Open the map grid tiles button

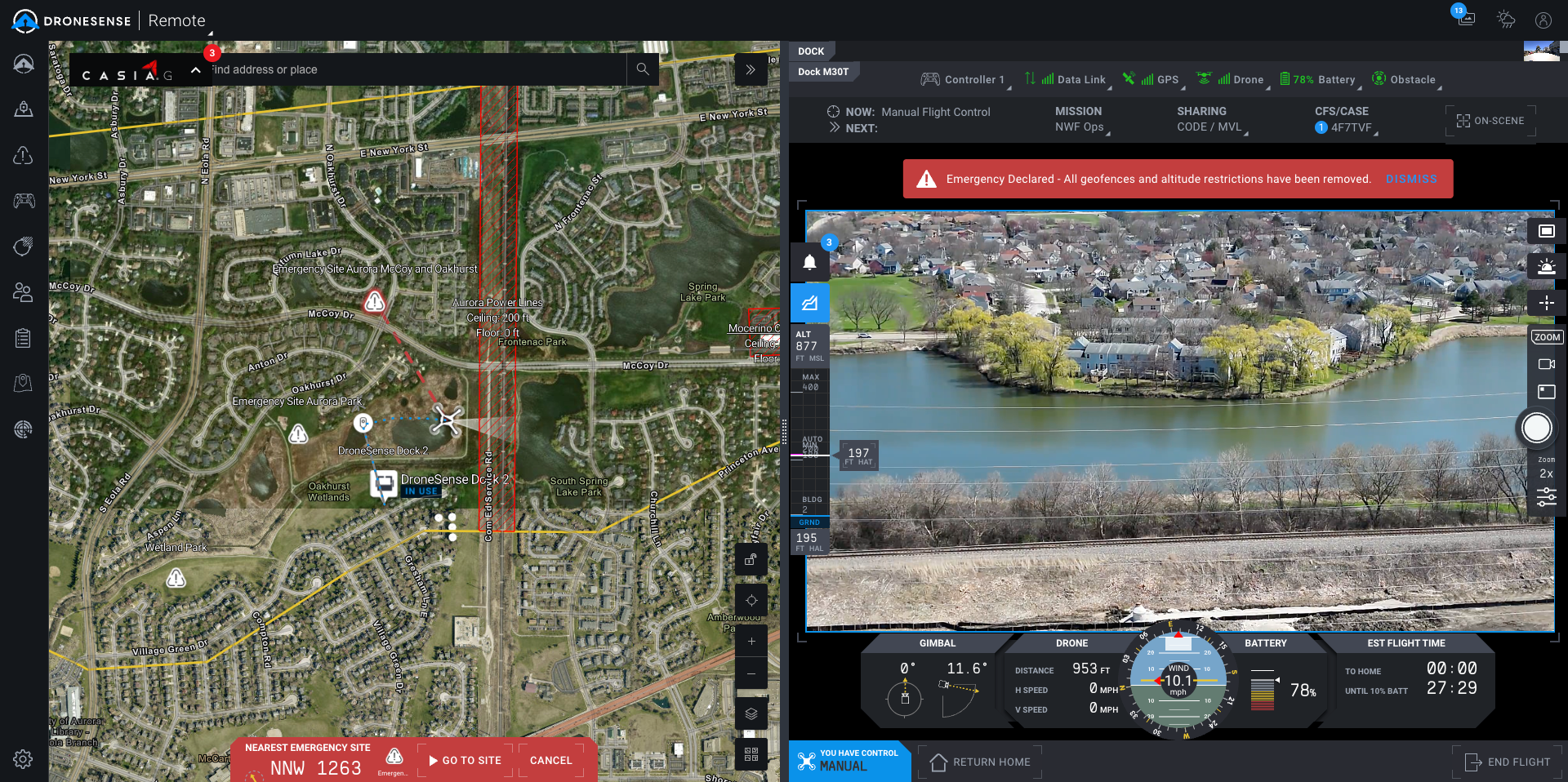(751, 754)
